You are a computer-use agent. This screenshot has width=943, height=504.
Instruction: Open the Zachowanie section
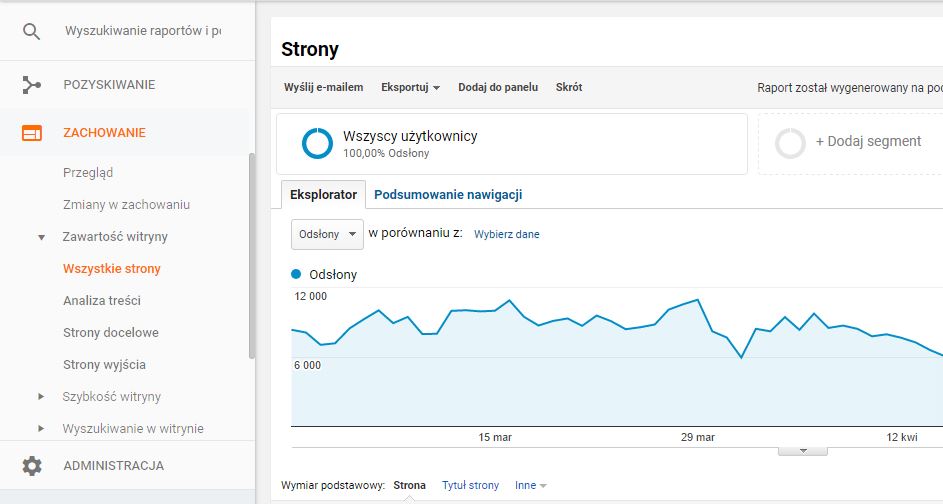point(105,133)
